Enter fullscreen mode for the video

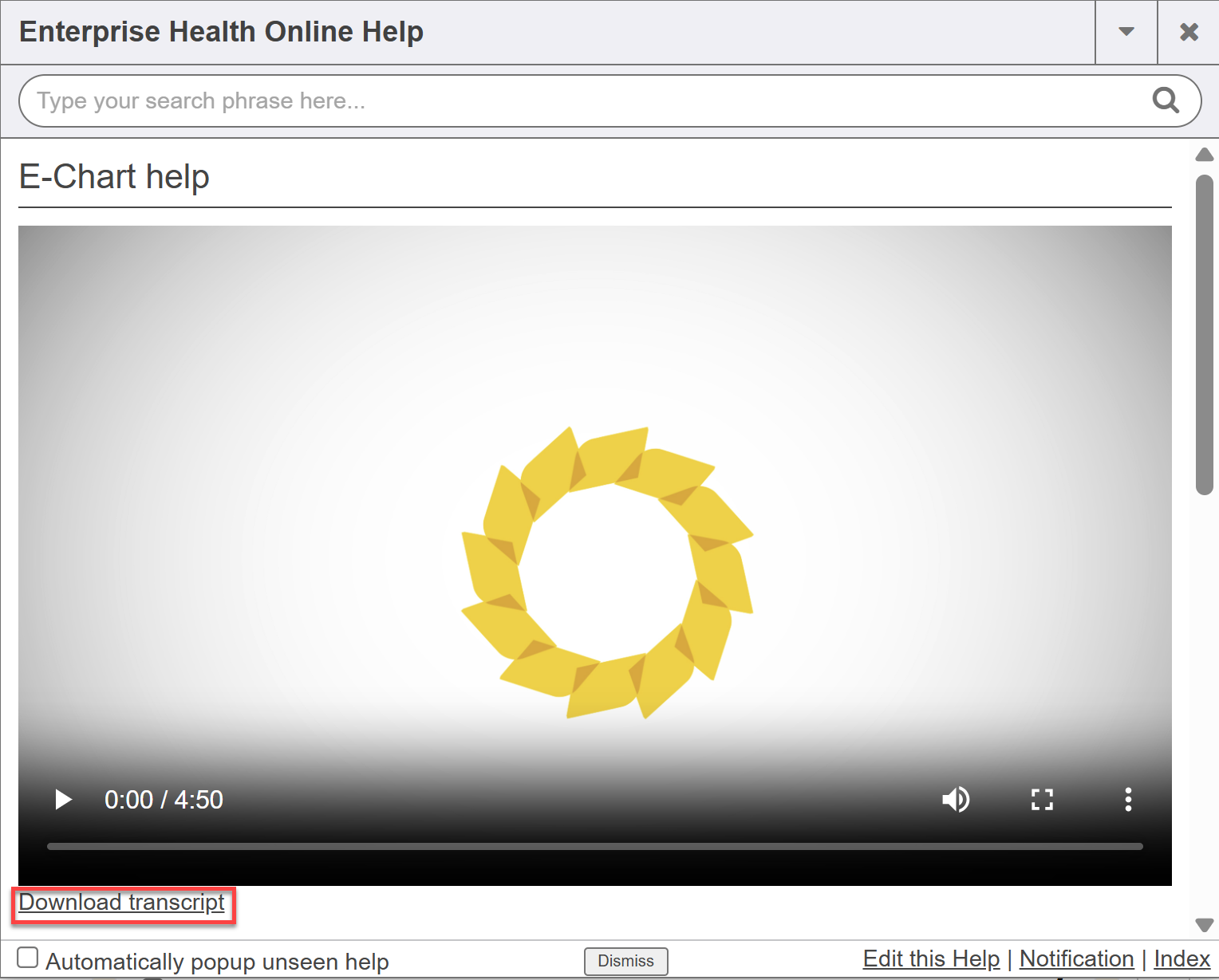point(1042,799)
